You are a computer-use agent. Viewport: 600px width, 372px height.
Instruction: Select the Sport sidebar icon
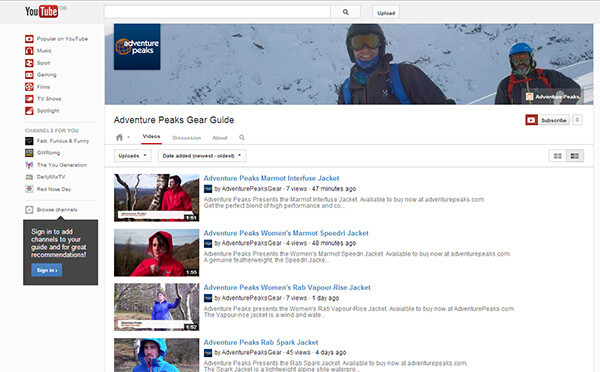click(x=29, y=63)
